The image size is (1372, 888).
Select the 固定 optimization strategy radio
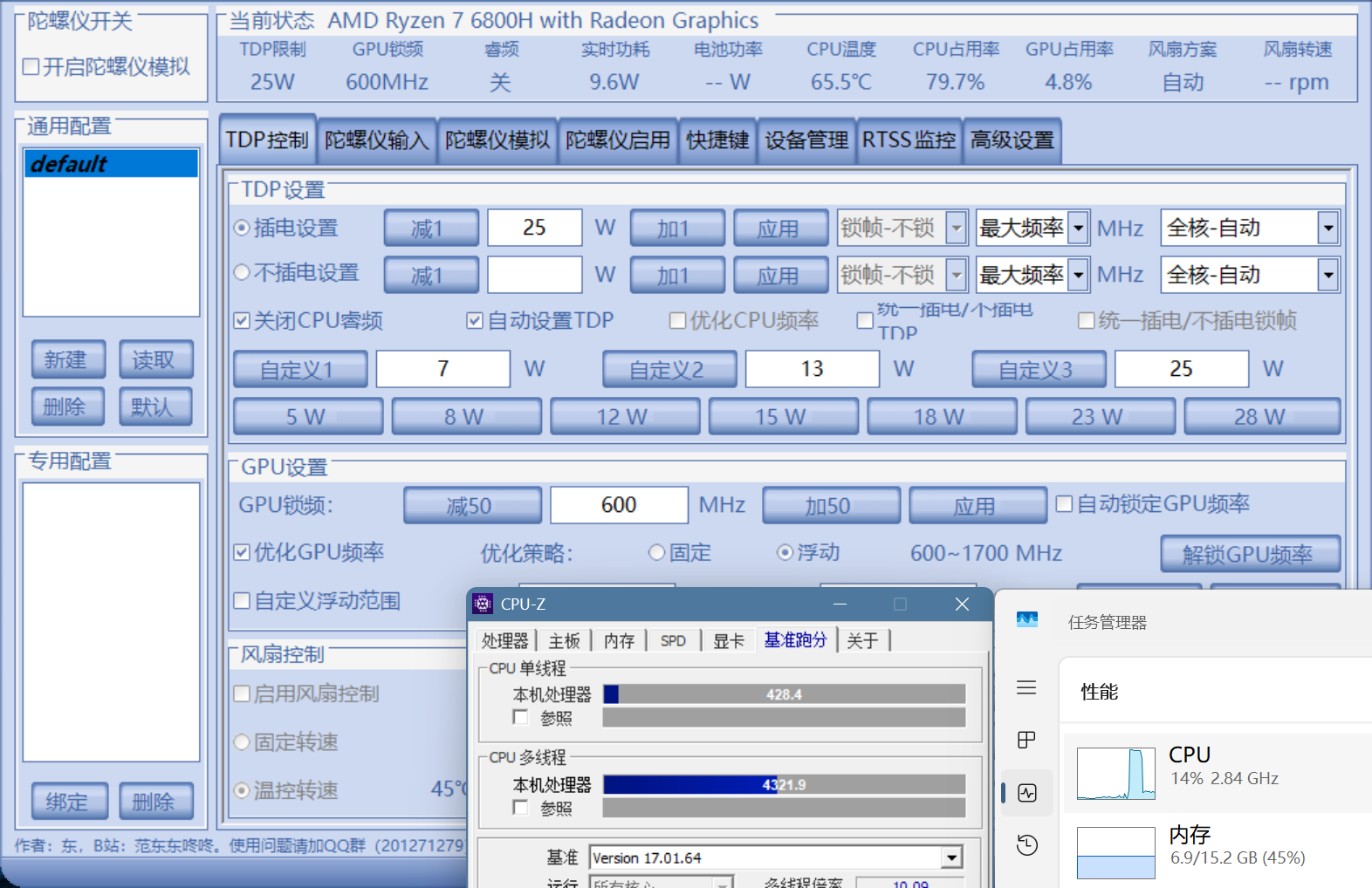(657, 552)
